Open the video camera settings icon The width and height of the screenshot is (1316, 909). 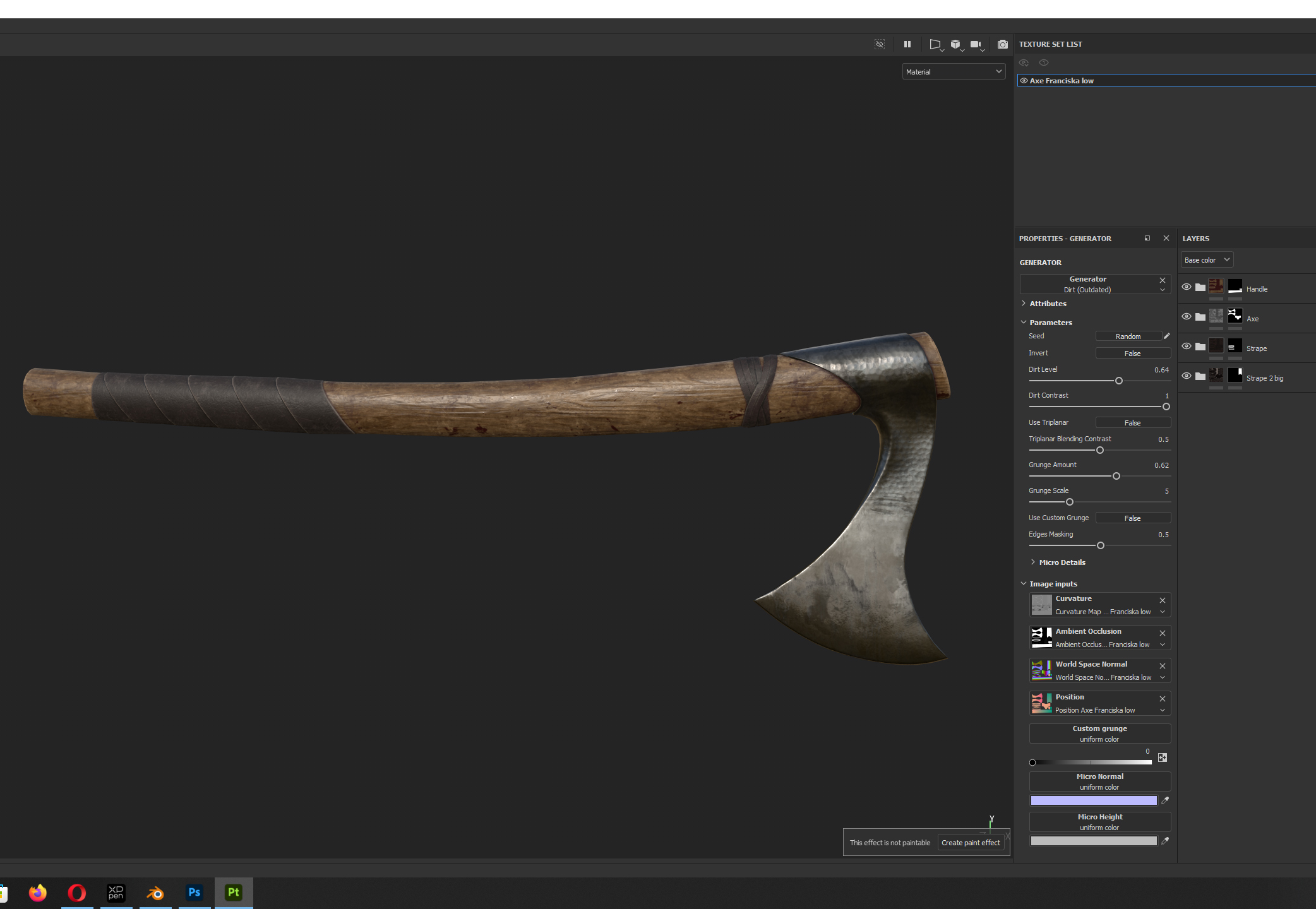click(x=976, y=44)
